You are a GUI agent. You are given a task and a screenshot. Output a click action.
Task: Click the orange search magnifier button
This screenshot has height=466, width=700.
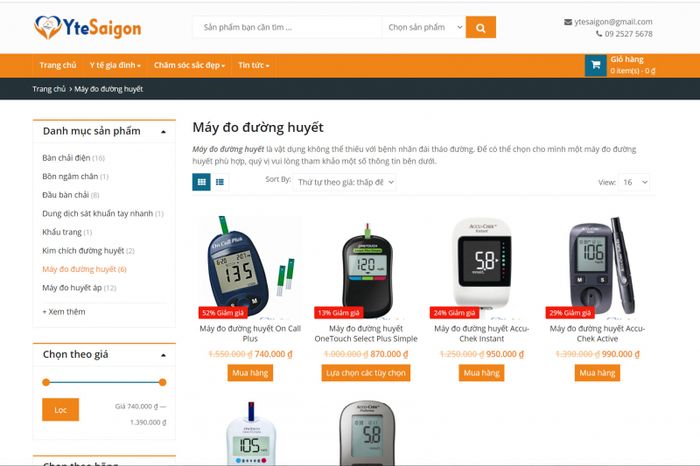[x=480, y=28]
